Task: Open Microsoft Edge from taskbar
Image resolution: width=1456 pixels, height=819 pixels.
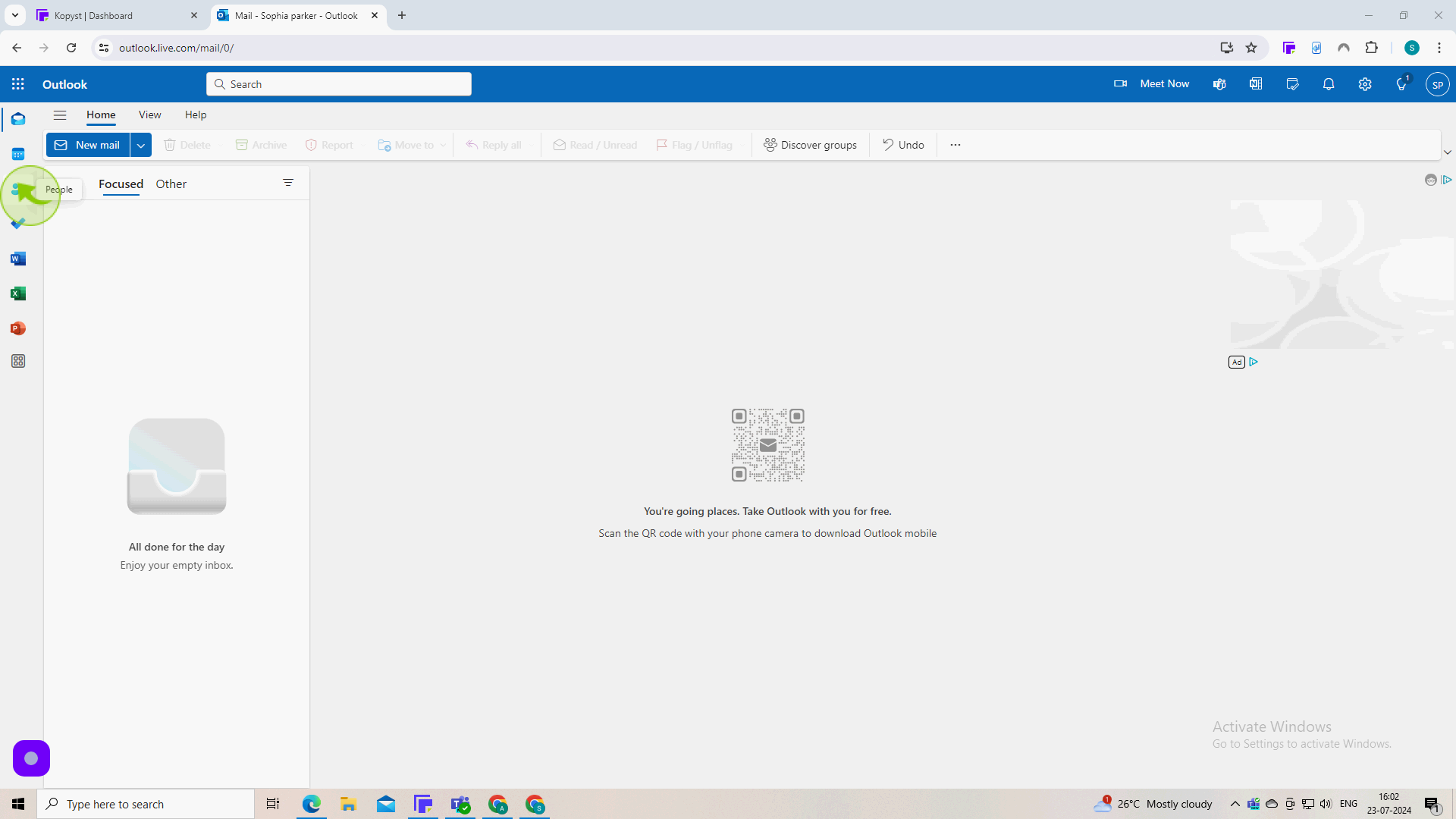Action: click(312, 804)
